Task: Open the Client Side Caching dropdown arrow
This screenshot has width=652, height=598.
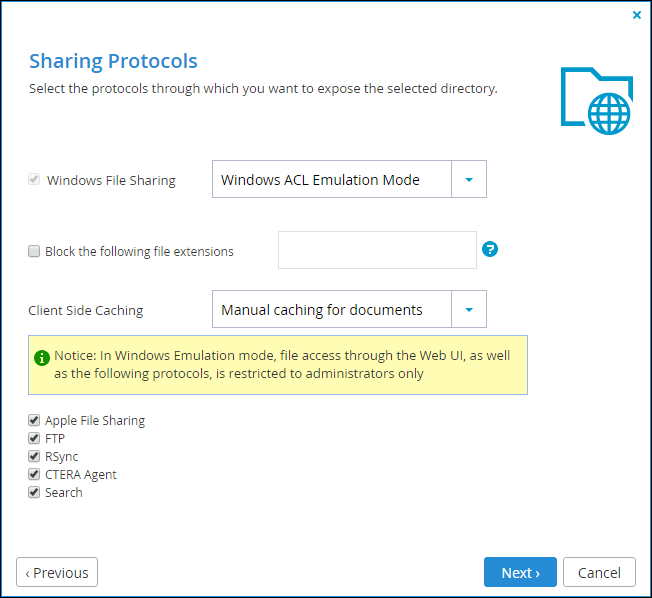Action: point(469,309)
